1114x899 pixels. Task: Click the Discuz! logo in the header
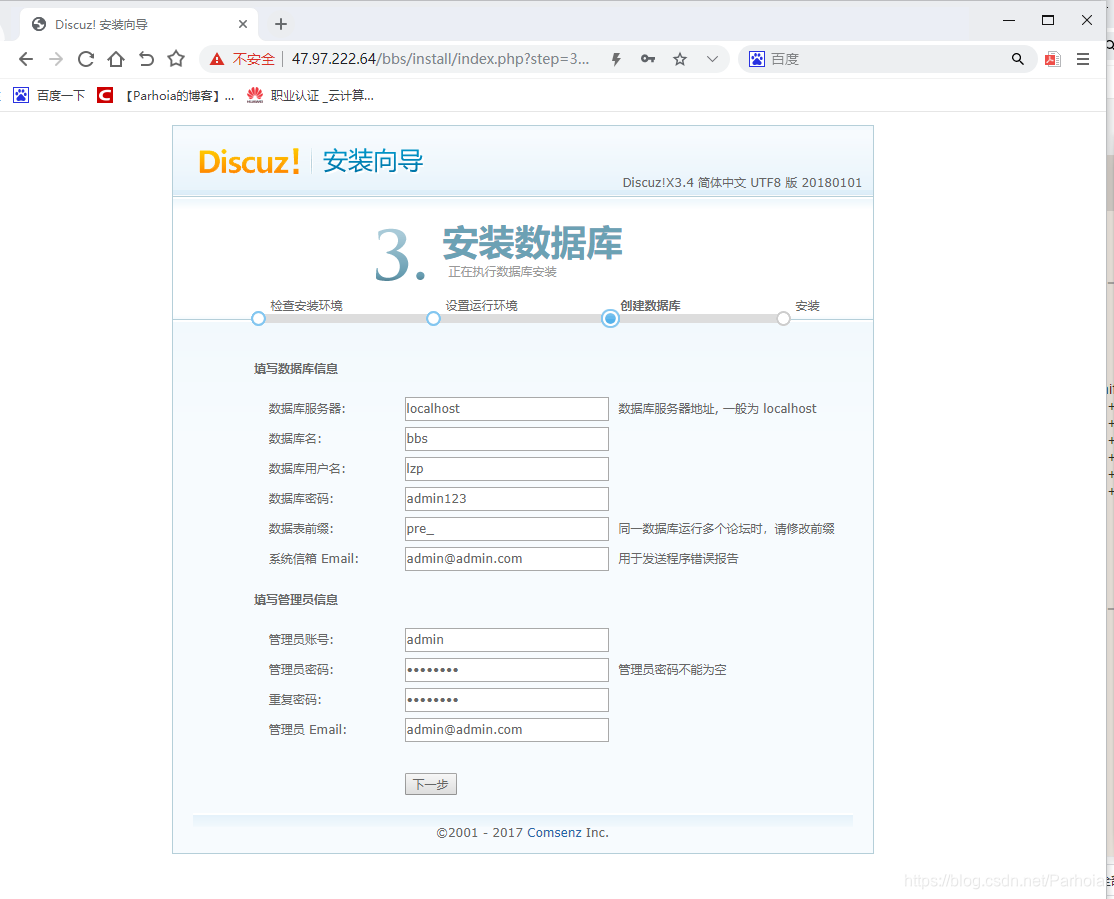(249, 161)
